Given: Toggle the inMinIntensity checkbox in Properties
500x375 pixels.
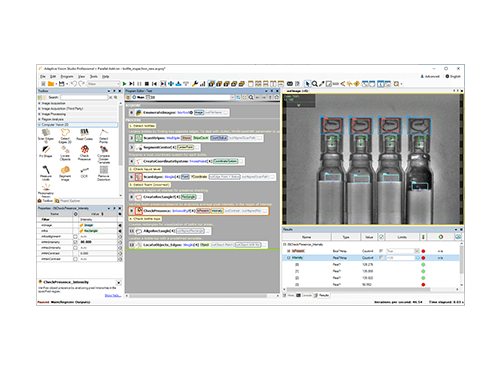Looking at the screenshot, I should (x=75, y=242).
